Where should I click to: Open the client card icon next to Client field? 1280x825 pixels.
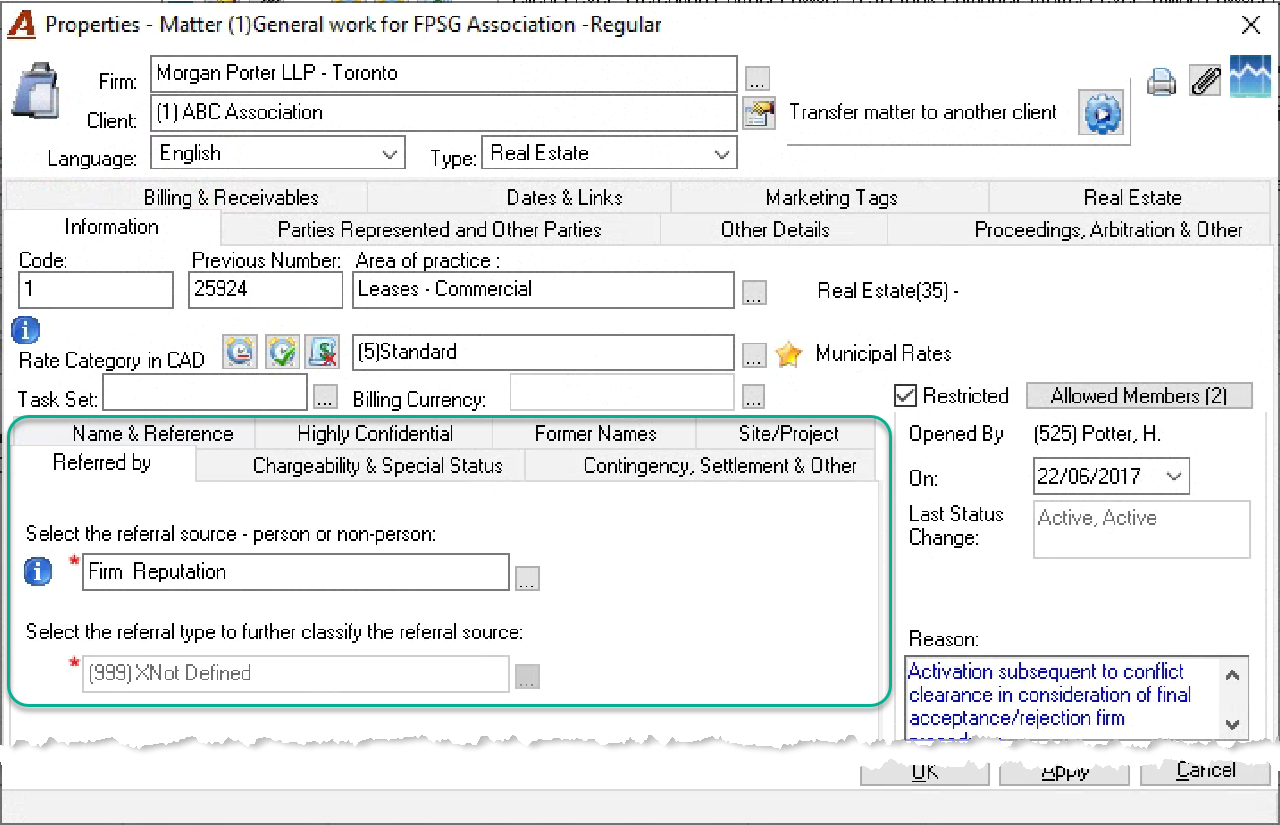pos(759,113)
